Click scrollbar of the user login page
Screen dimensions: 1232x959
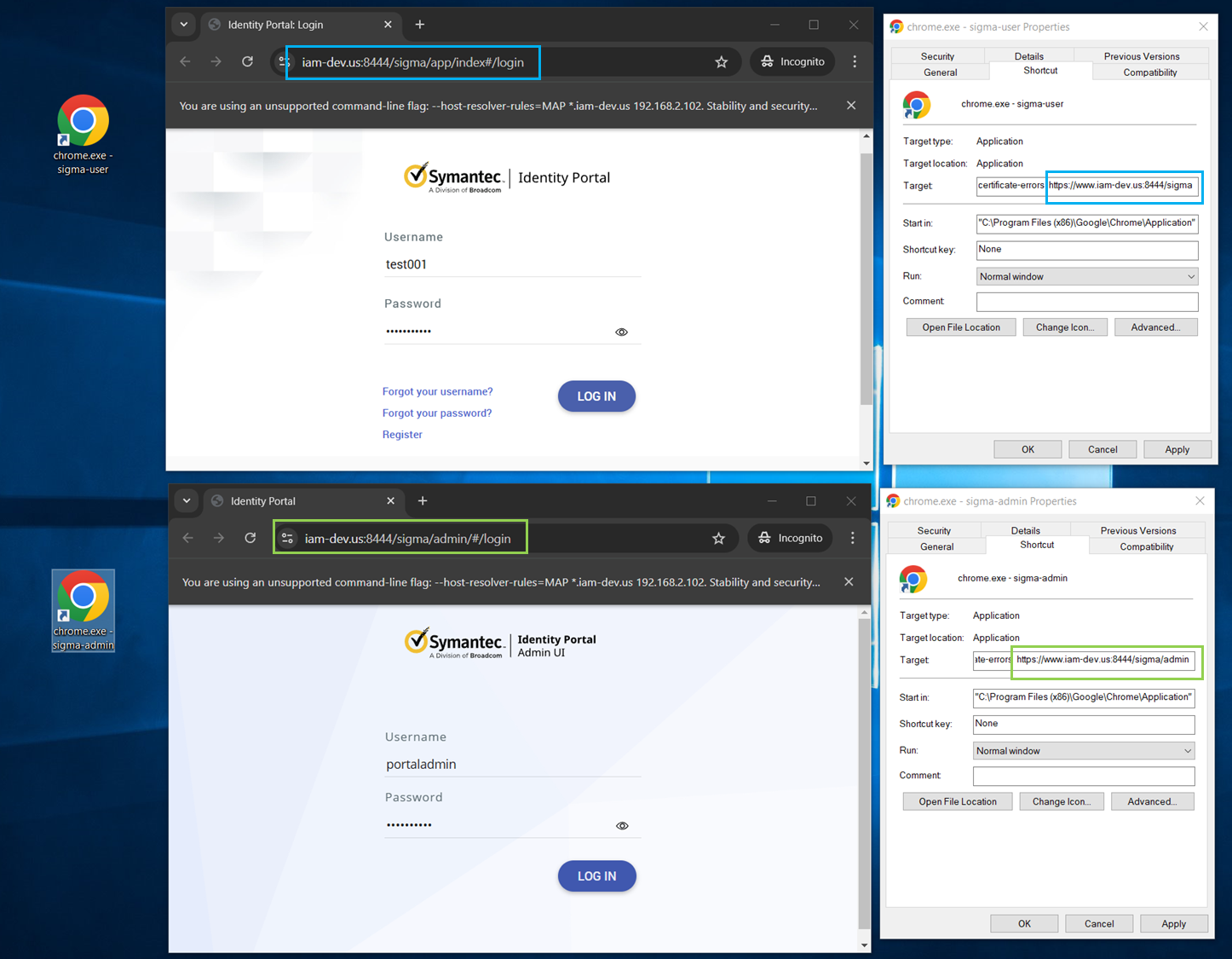pos(866,273)
